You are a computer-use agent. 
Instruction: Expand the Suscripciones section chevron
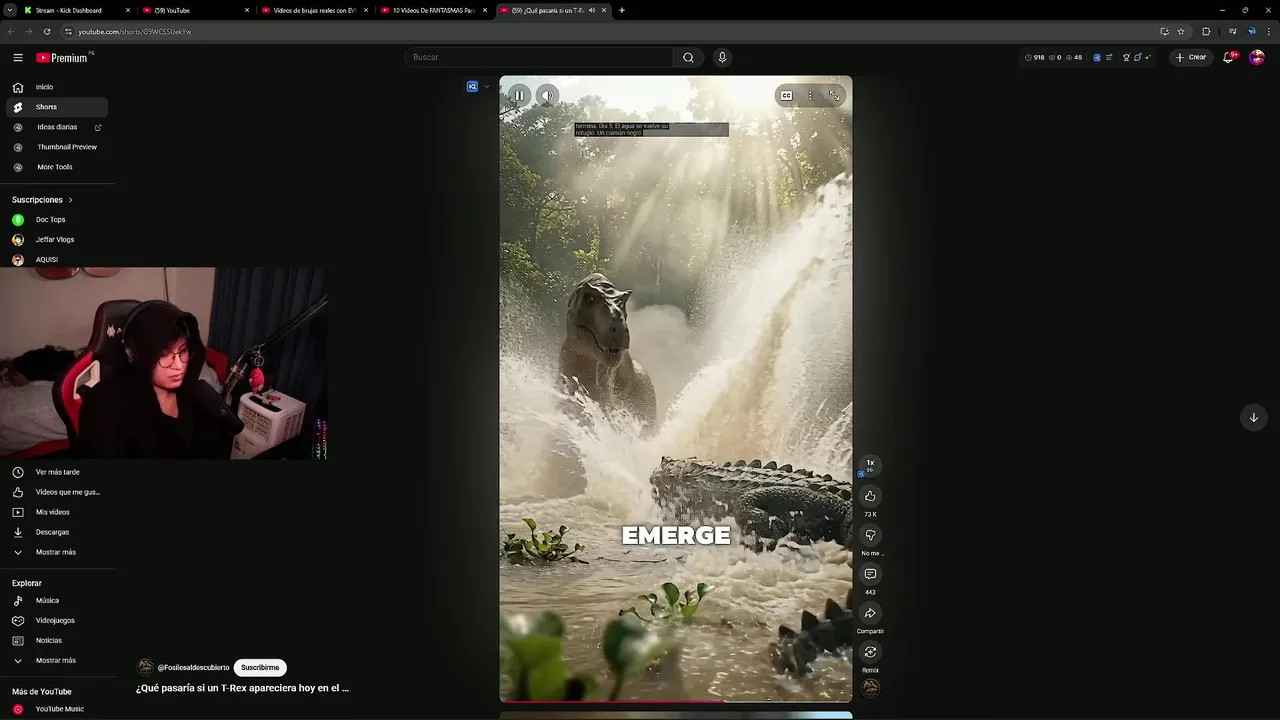[x=70, y=200]
